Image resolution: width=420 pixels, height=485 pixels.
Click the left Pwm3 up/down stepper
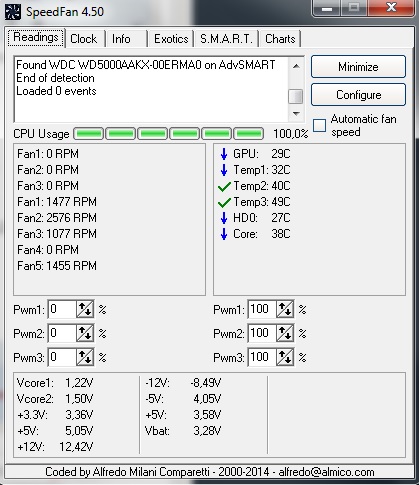(85, 357)
